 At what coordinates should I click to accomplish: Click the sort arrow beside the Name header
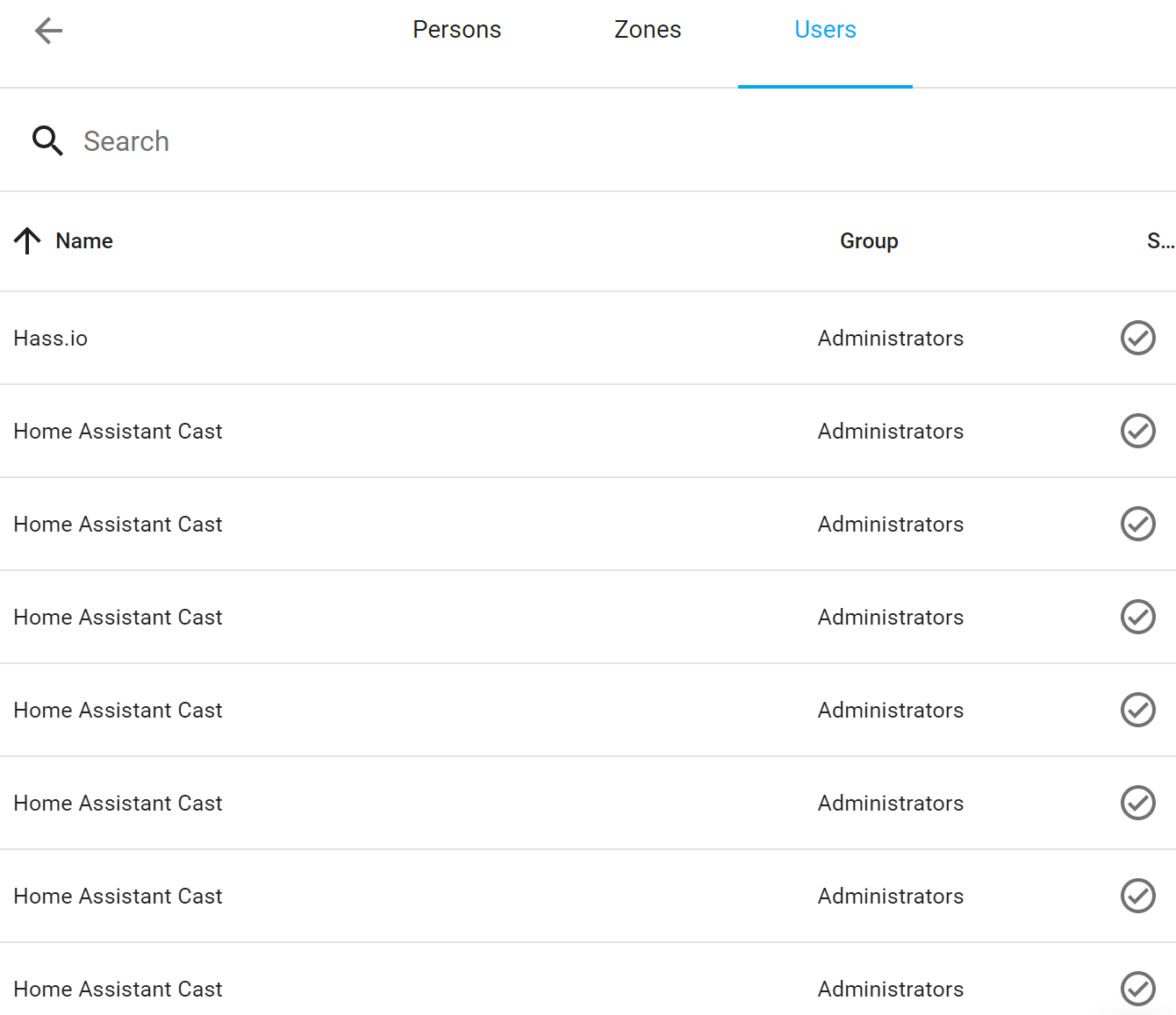(x=26, y=240)
